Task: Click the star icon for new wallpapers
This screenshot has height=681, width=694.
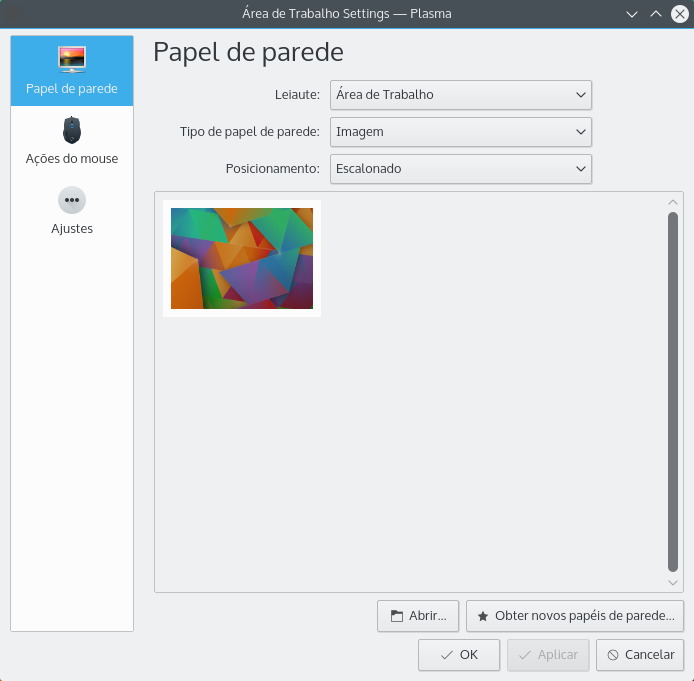Action: pos(483,616)
